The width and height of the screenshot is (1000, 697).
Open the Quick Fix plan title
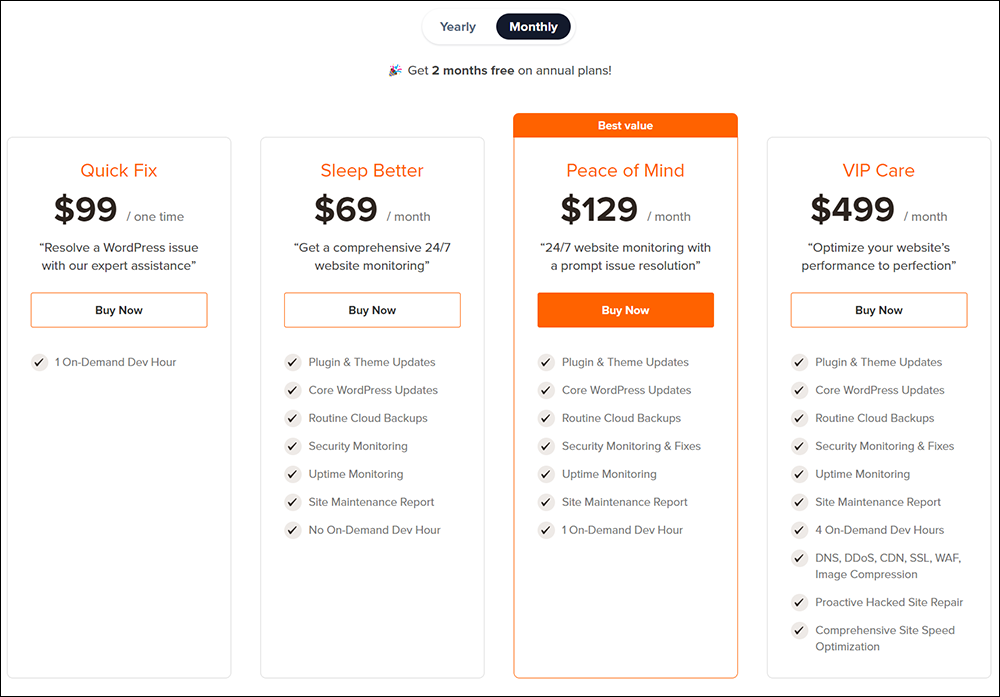click(x=118, y=170)
